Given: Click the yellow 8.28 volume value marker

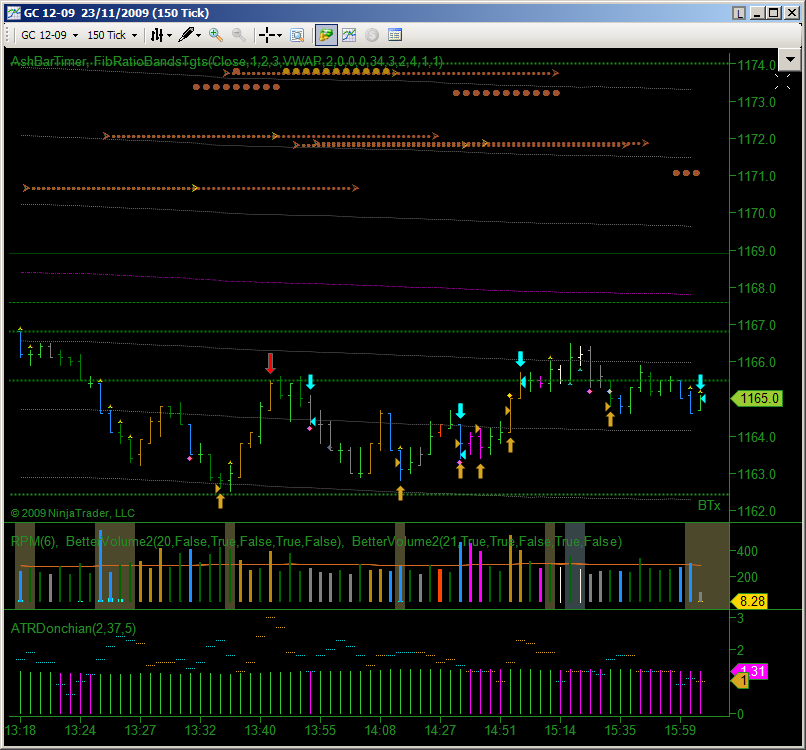Looking at the screenshot, I should click(749, 601).
